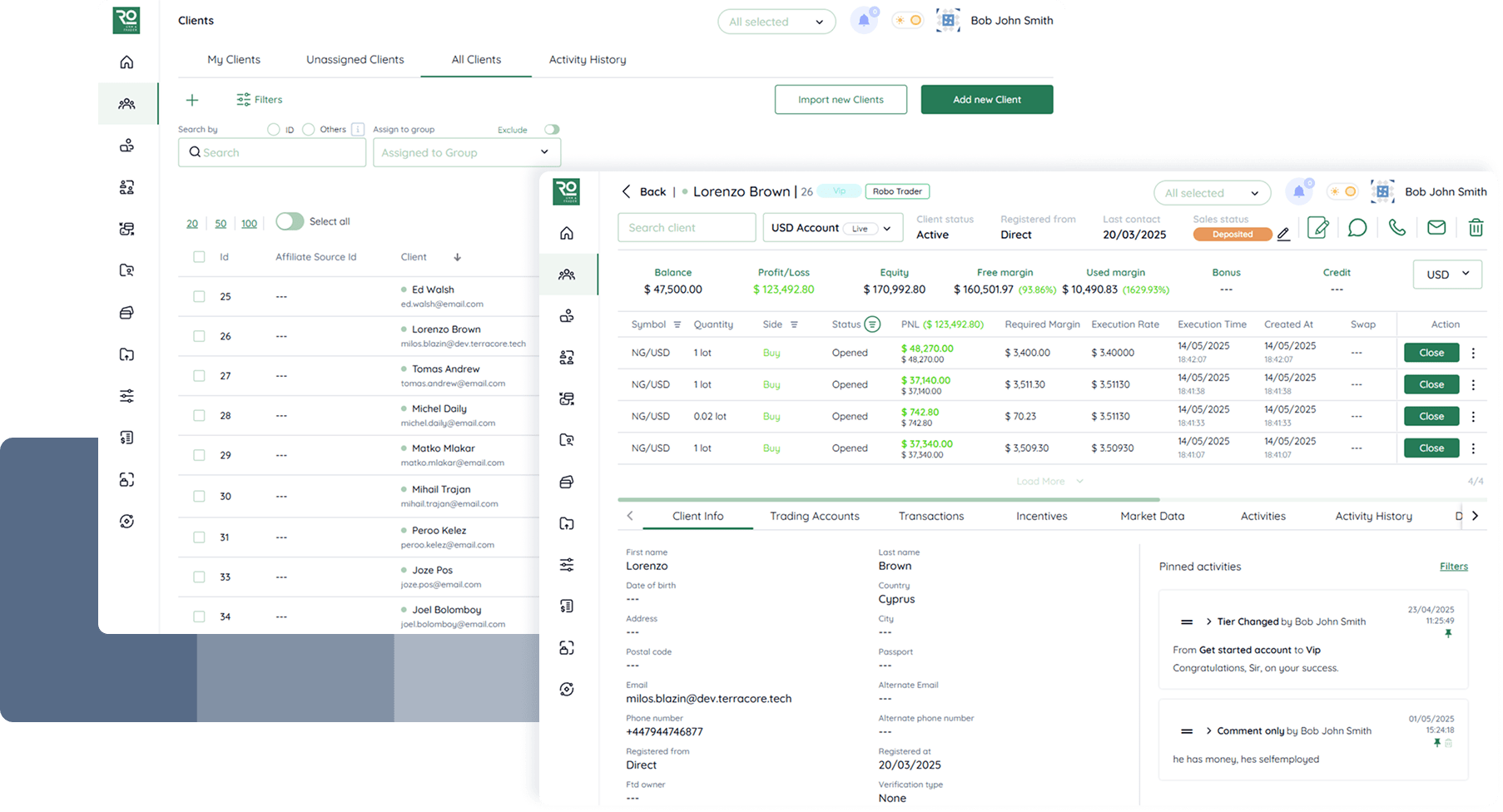This screenshot has height=812, width=1503.
Task: Open chat bubble icon for Lorenzo Brown
Action: [x=1357, y=227]
